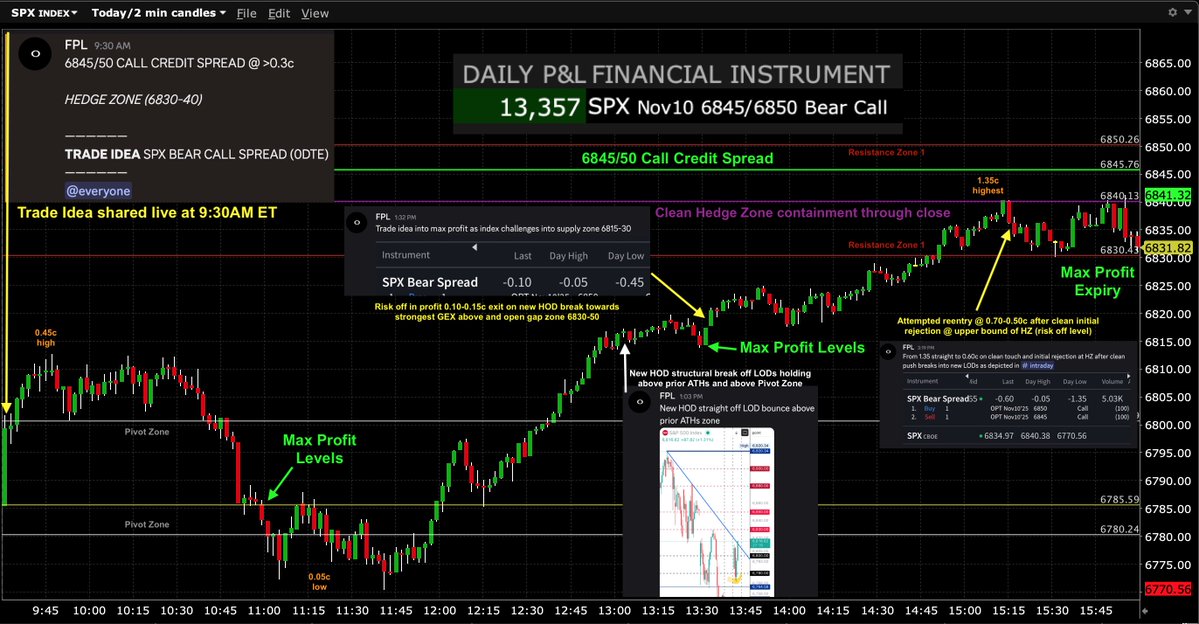Click the FPL avatar on the 1:03 PM message
This screenshot has height=624, width=1199.
[639, 400]
